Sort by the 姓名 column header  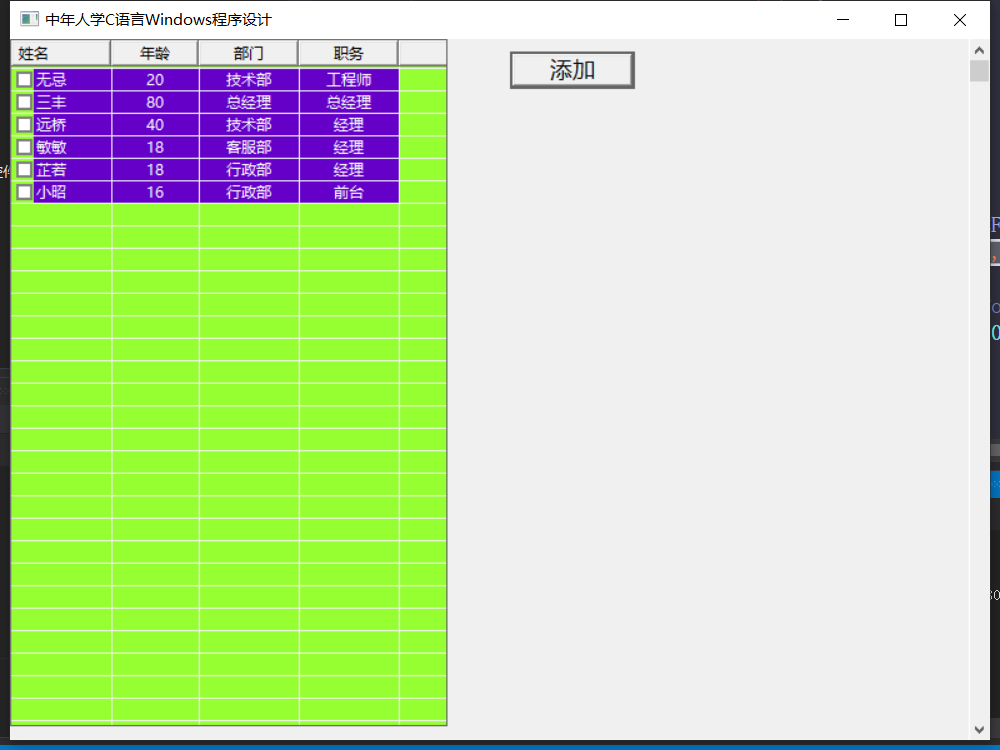(61, 53)
